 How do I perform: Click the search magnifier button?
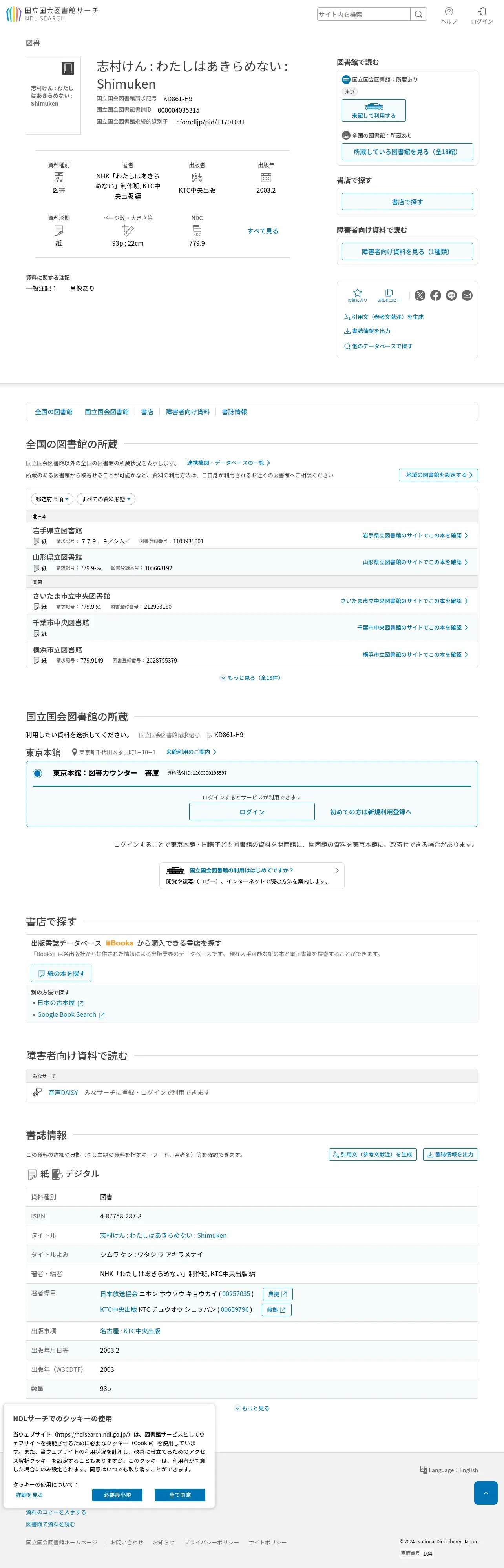[x=418, y=14]
